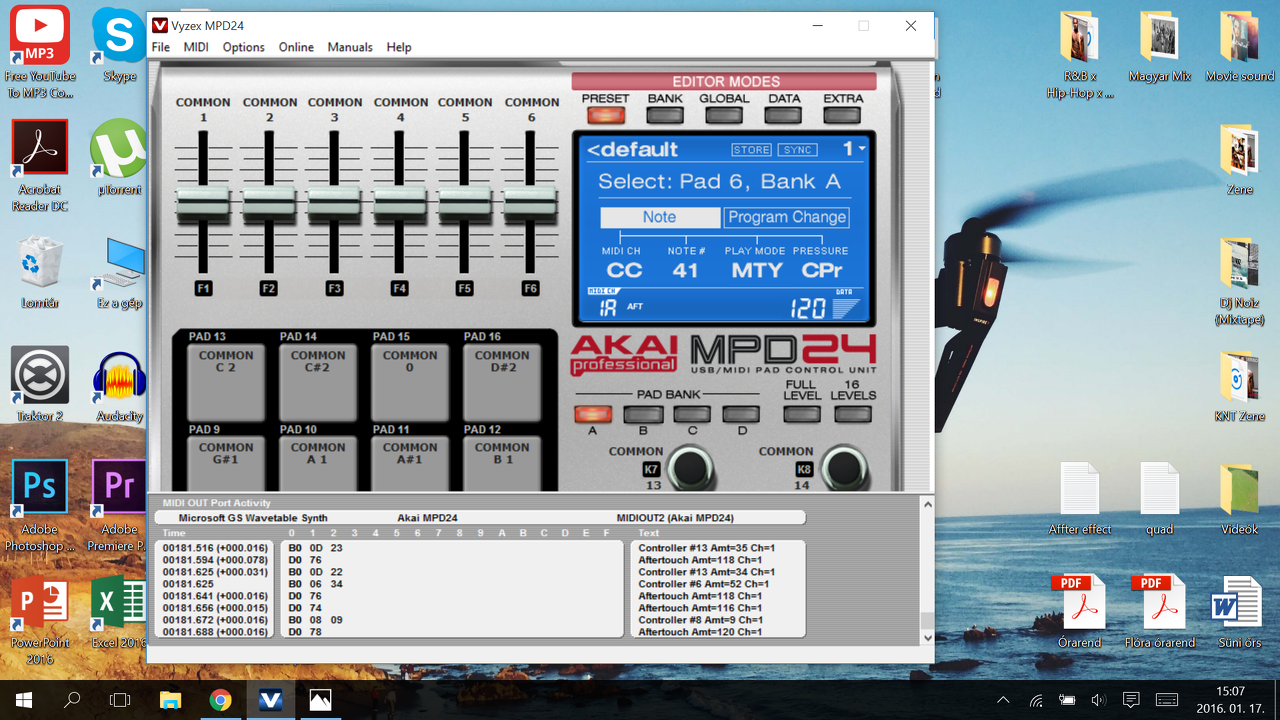Viewport: 1280px width, 720px height.
Task: Switch to EXTRA editor mode
Action: click(843, 115)
